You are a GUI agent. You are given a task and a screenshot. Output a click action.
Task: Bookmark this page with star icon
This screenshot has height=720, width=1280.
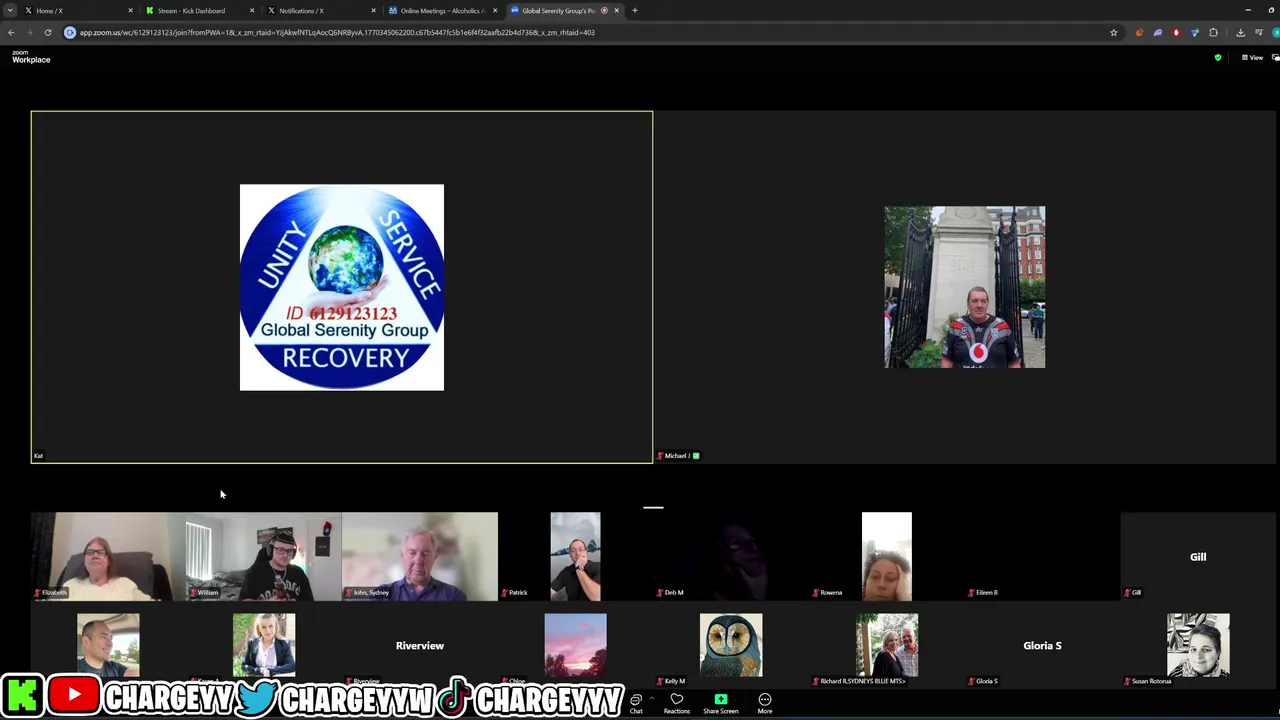click(x=1113, y=32)
